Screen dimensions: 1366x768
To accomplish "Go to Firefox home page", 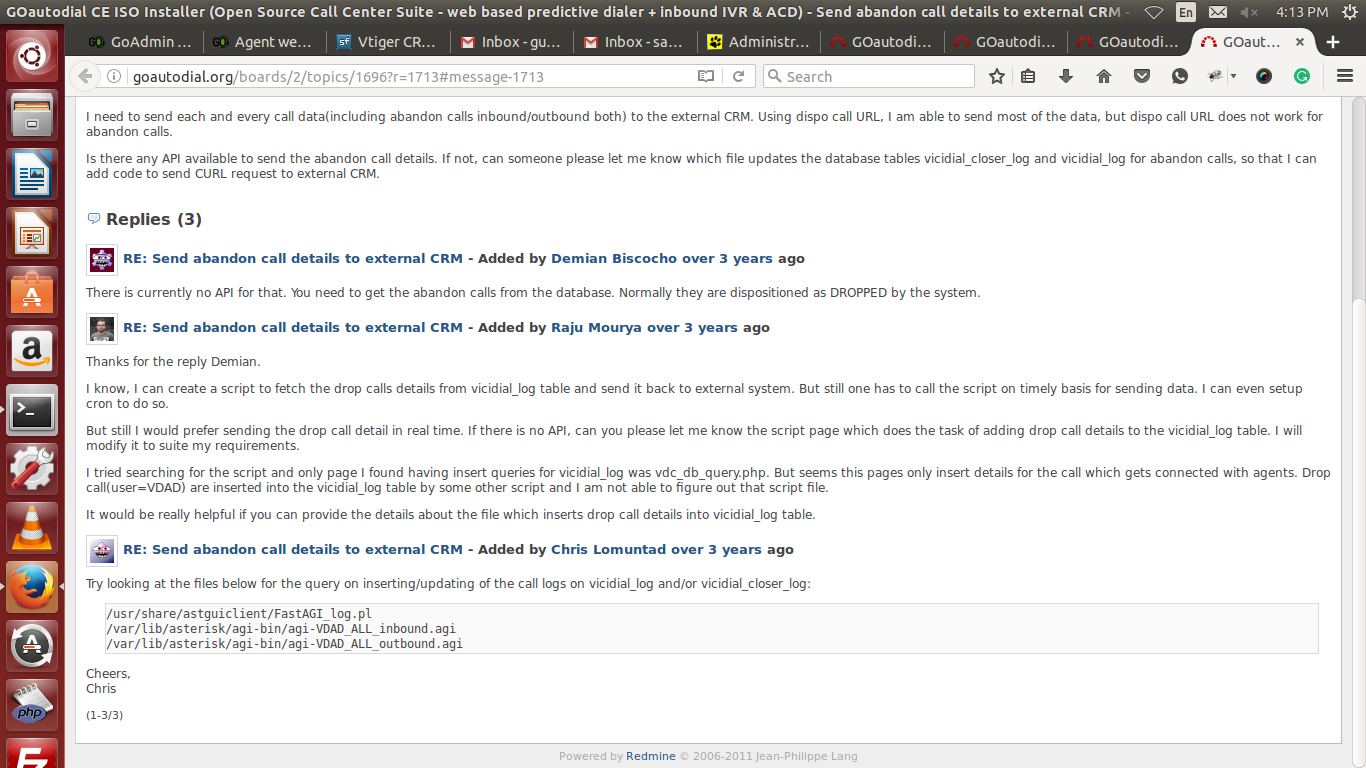I will (1104, 76).
